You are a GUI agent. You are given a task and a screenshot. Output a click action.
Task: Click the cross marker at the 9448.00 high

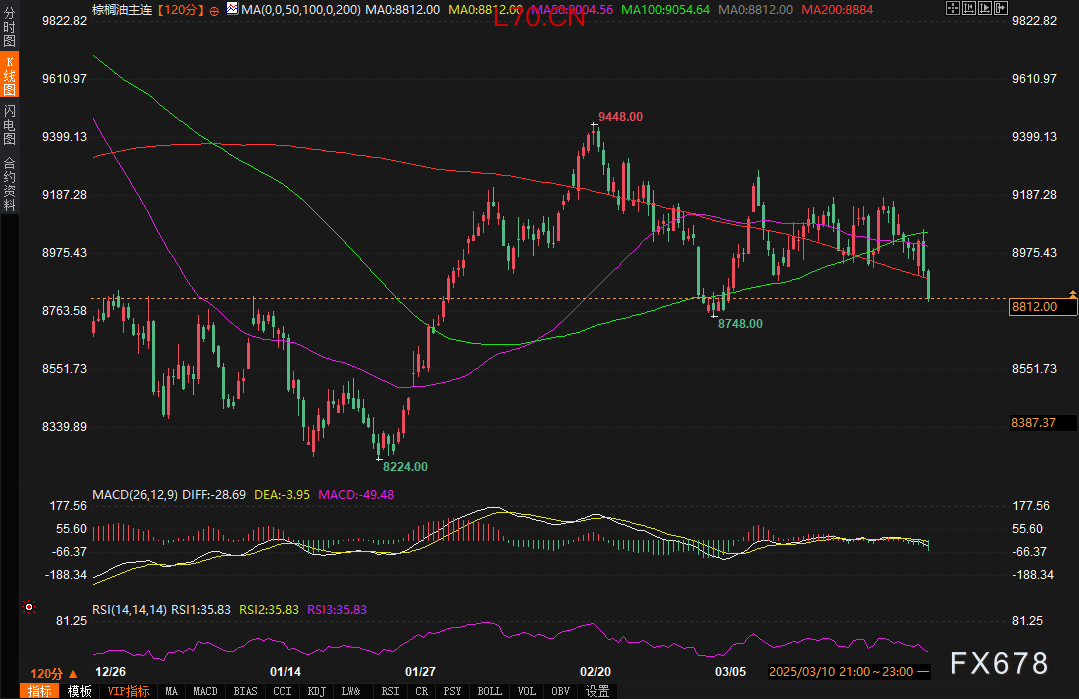tap(594, 125)
